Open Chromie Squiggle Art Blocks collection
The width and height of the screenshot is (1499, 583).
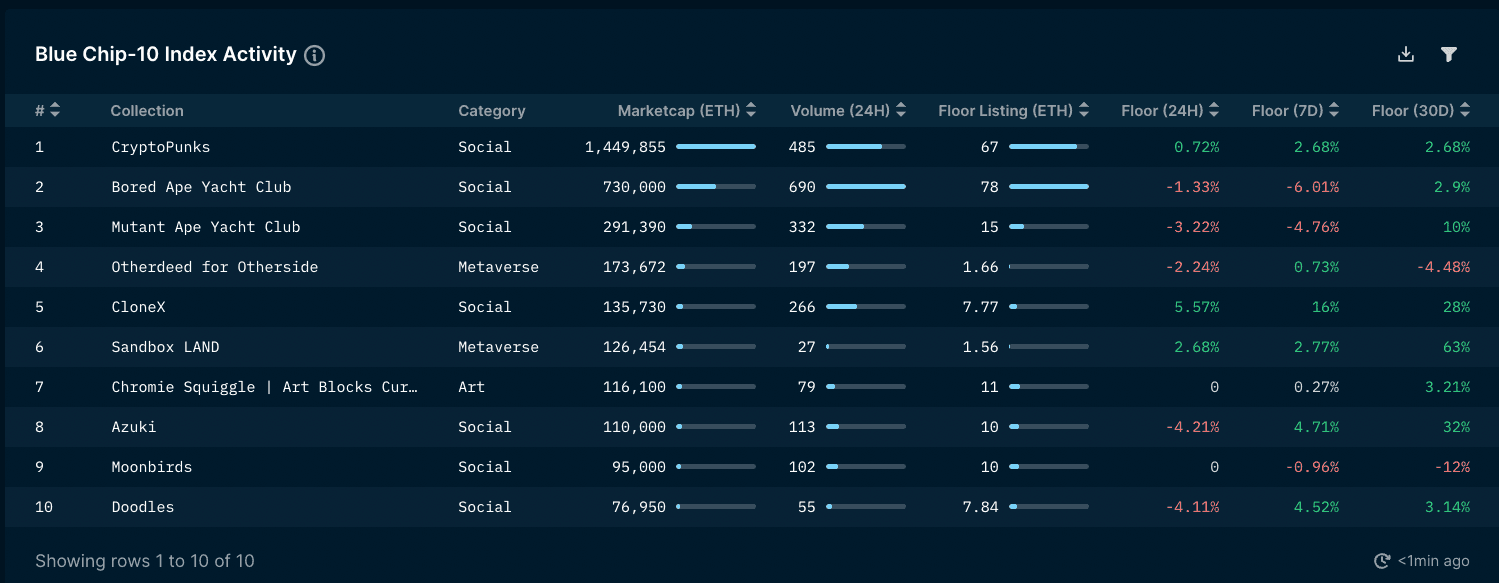(265, 387)
